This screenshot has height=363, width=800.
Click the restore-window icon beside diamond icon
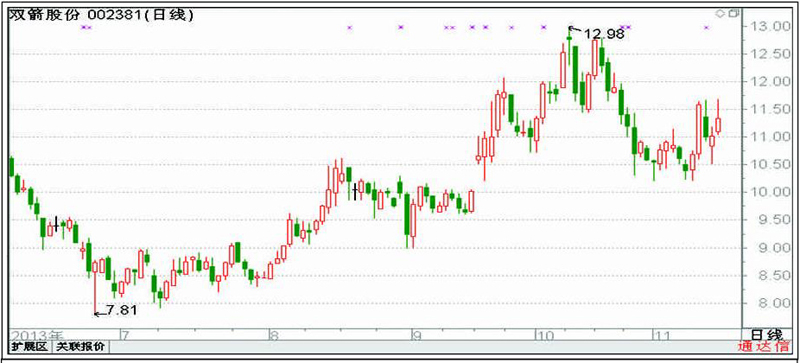tap(734, 14)
